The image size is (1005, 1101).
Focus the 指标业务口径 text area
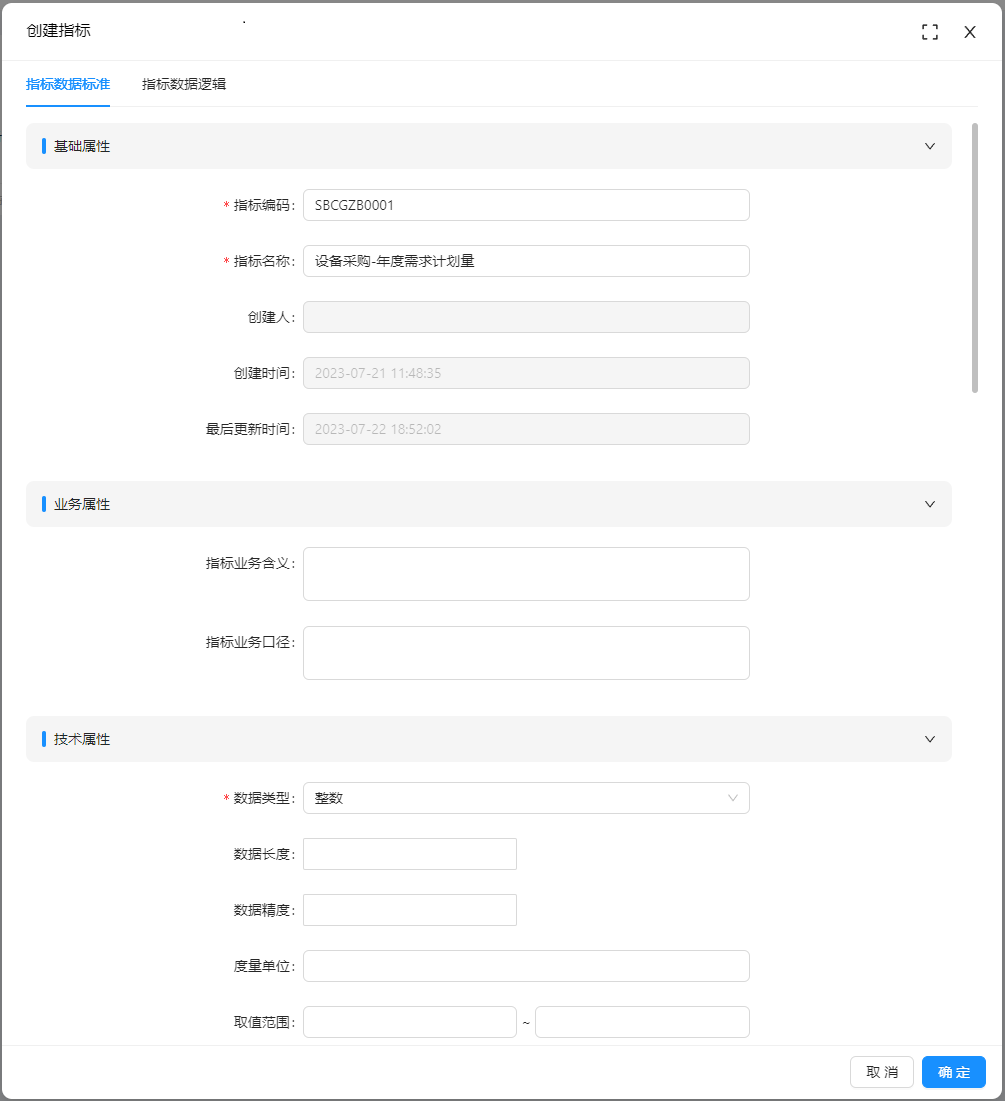[x=526, y=653]
